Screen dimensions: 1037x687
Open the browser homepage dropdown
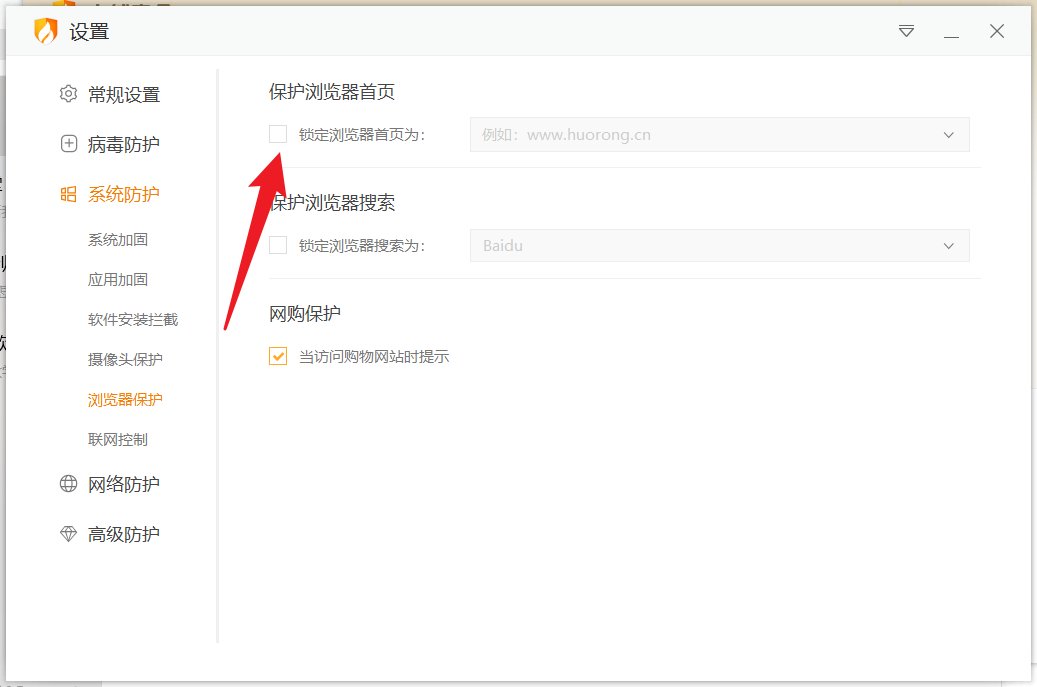point(948,134)
